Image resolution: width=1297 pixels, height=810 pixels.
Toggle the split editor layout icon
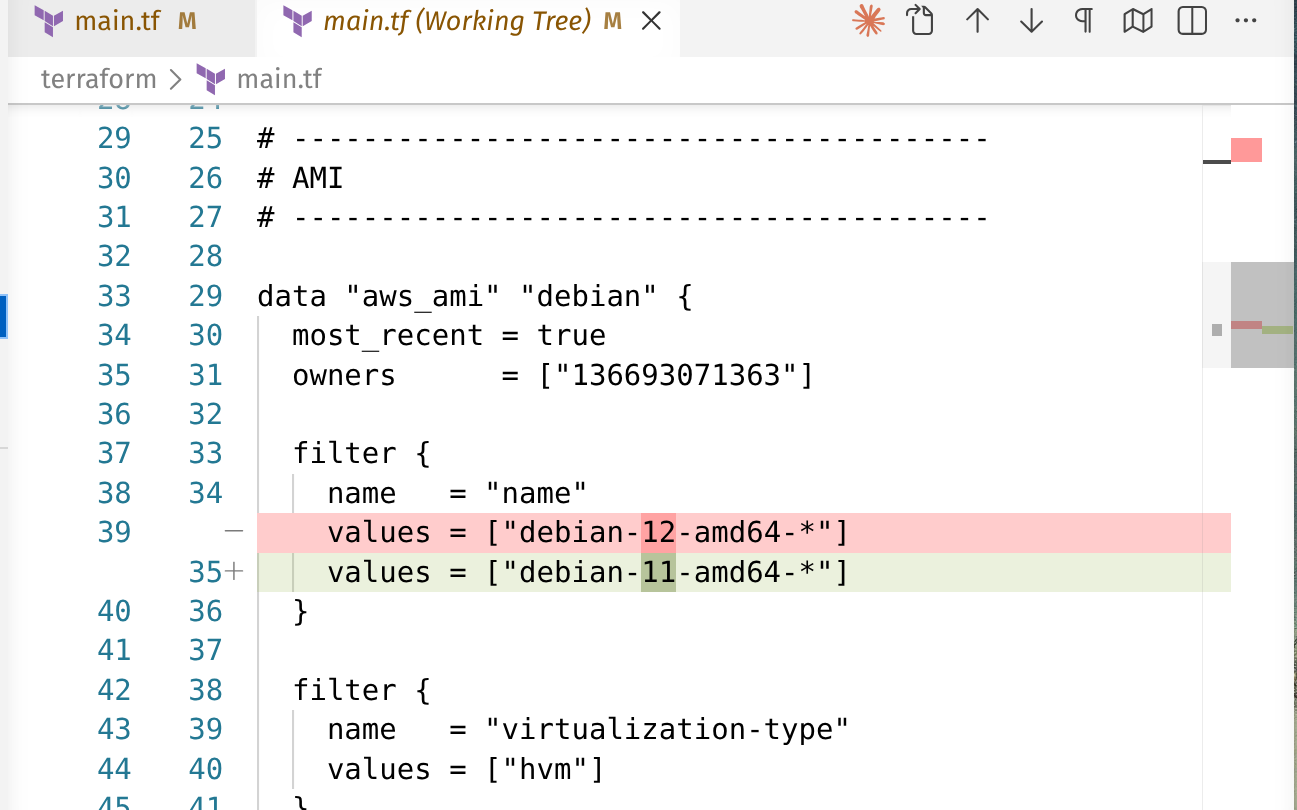(x=1192, y=21)
